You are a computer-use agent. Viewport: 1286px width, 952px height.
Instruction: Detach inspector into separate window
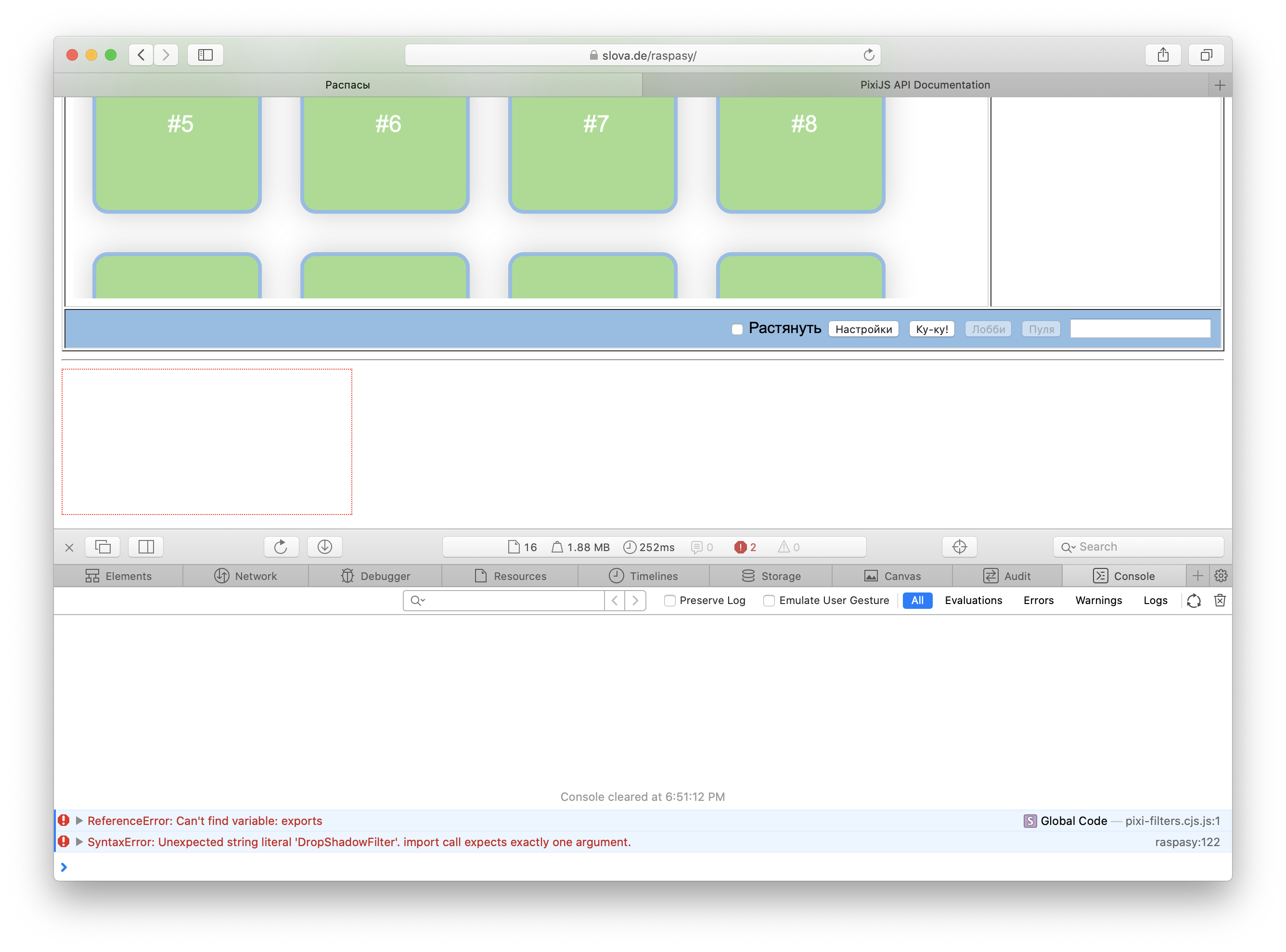click(x=103, y=546)
